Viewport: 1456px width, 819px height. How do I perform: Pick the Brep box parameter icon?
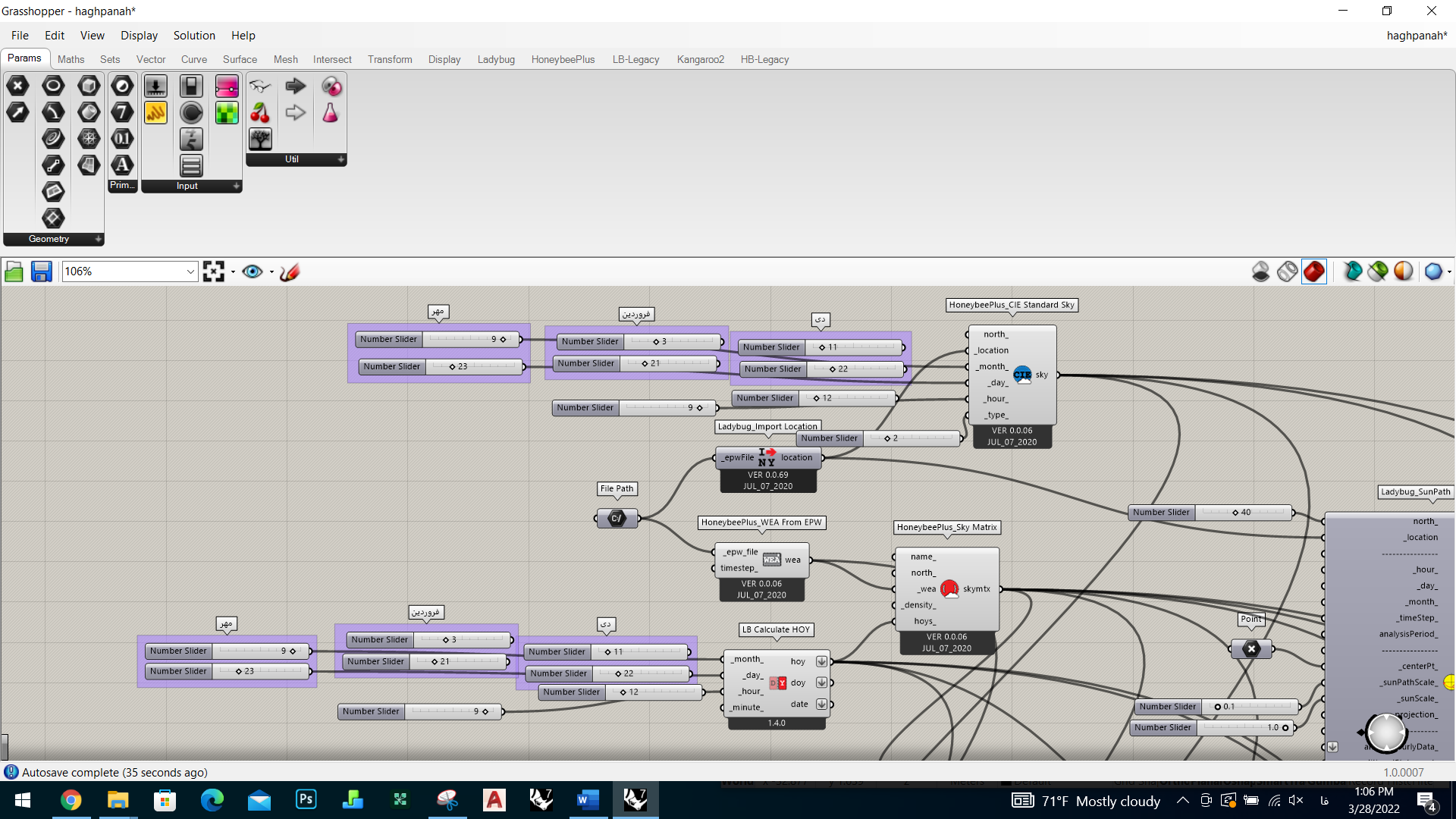(89, 86)
